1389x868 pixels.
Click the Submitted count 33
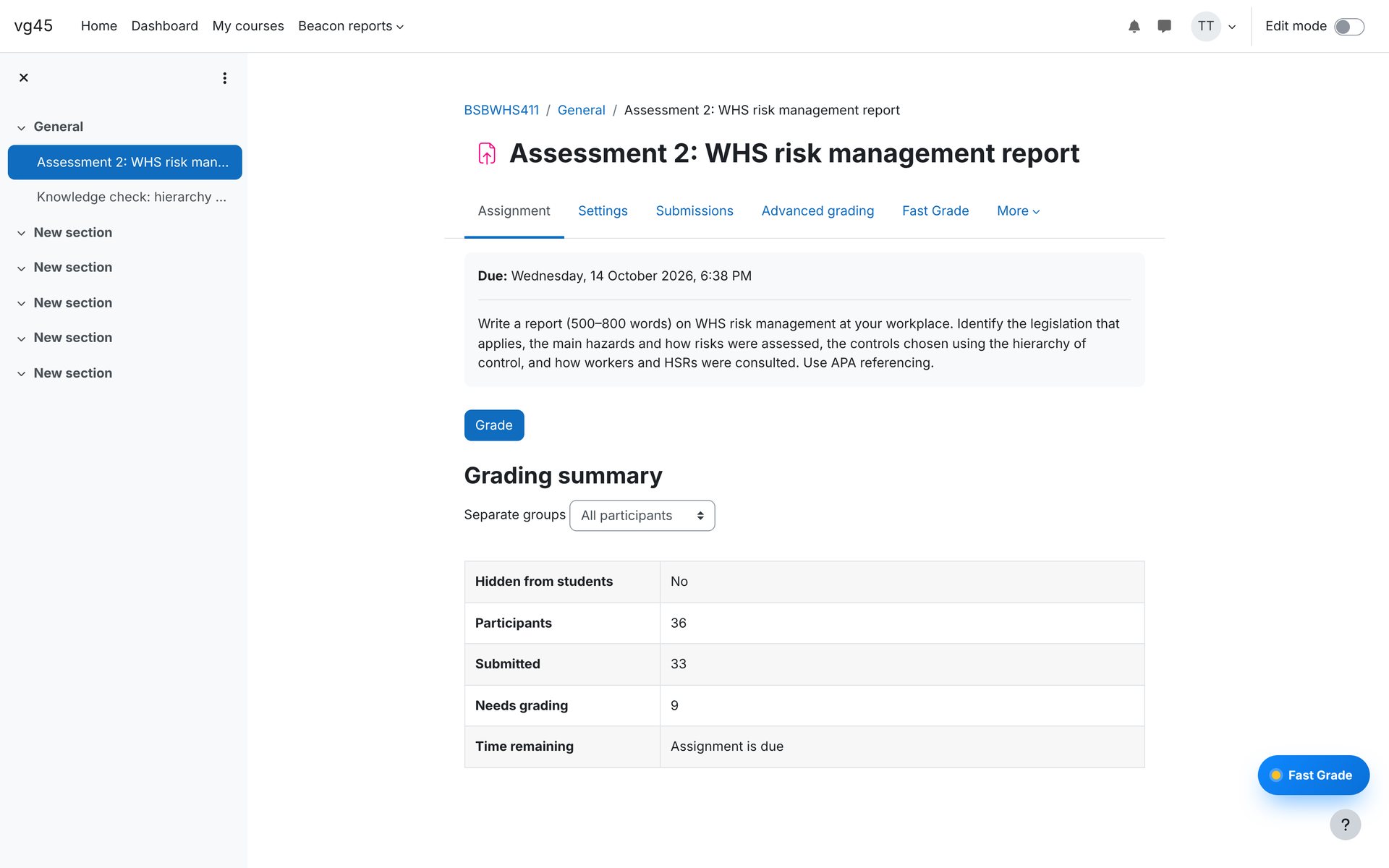click(678, 664)
